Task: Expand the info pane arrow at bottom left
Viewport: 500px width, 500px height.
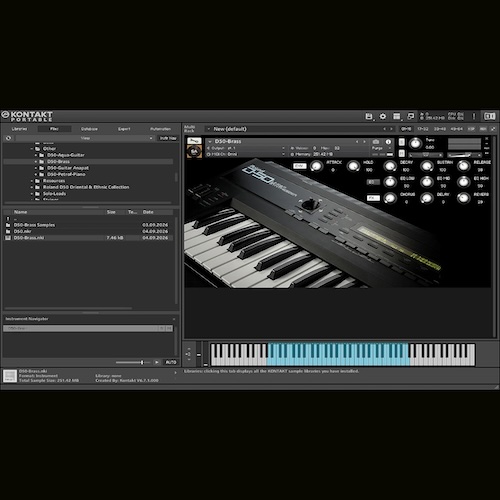Action: [x=176, y=373]
